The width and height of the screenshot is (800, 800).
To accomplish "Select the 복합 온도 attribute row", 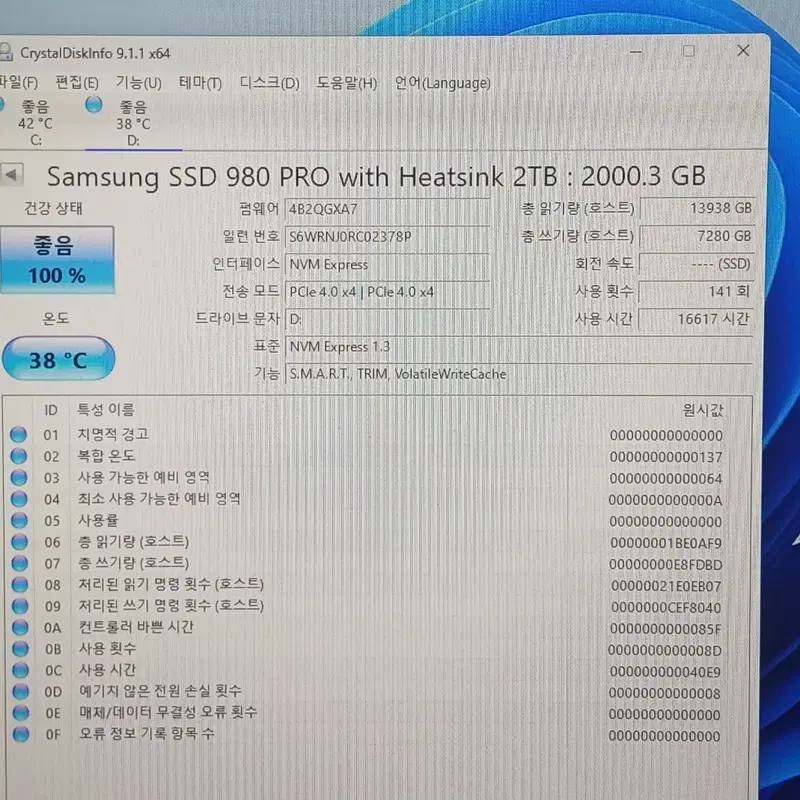I will (x=378, y=456).
